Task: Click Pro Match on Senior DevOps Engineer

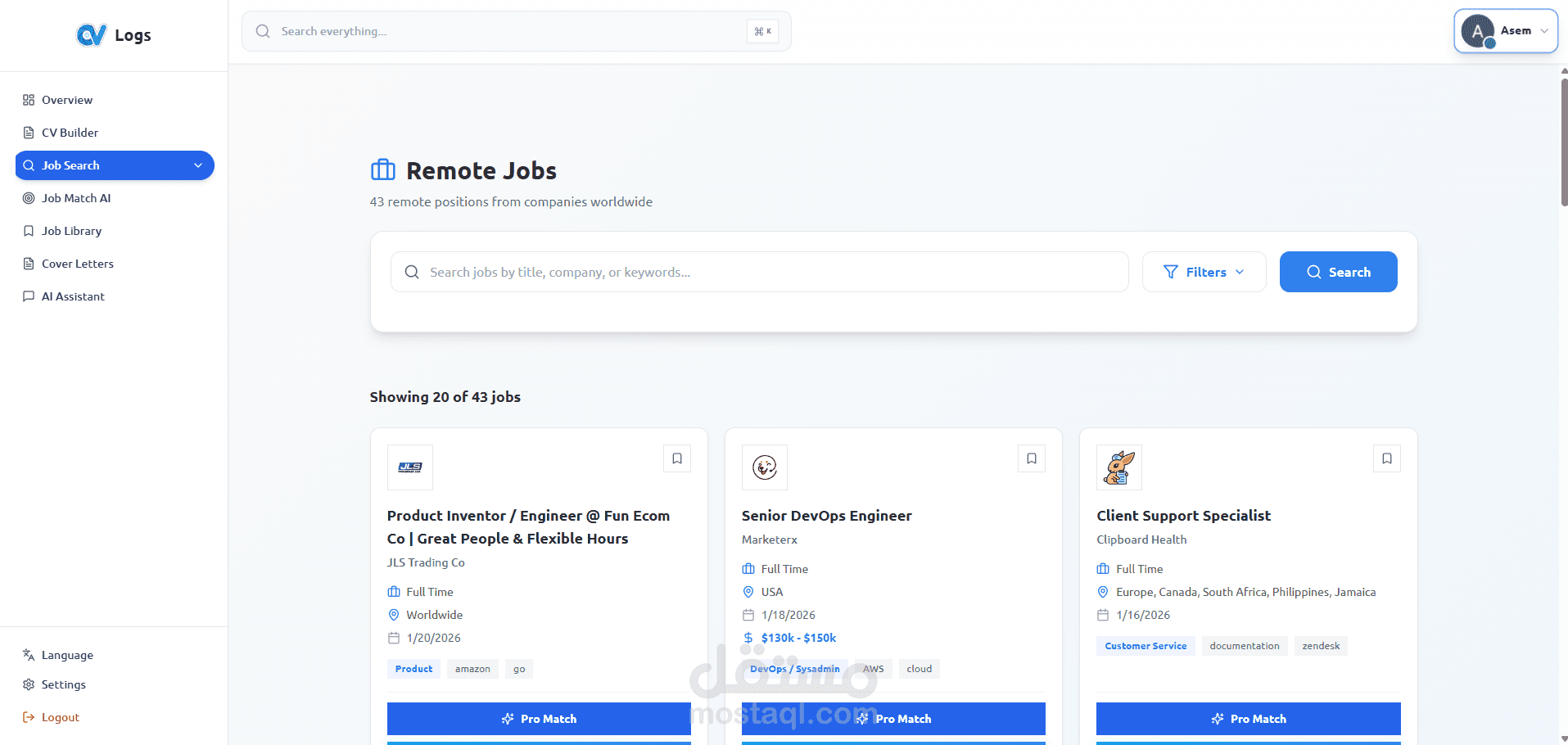Action: tap(893, 719)
